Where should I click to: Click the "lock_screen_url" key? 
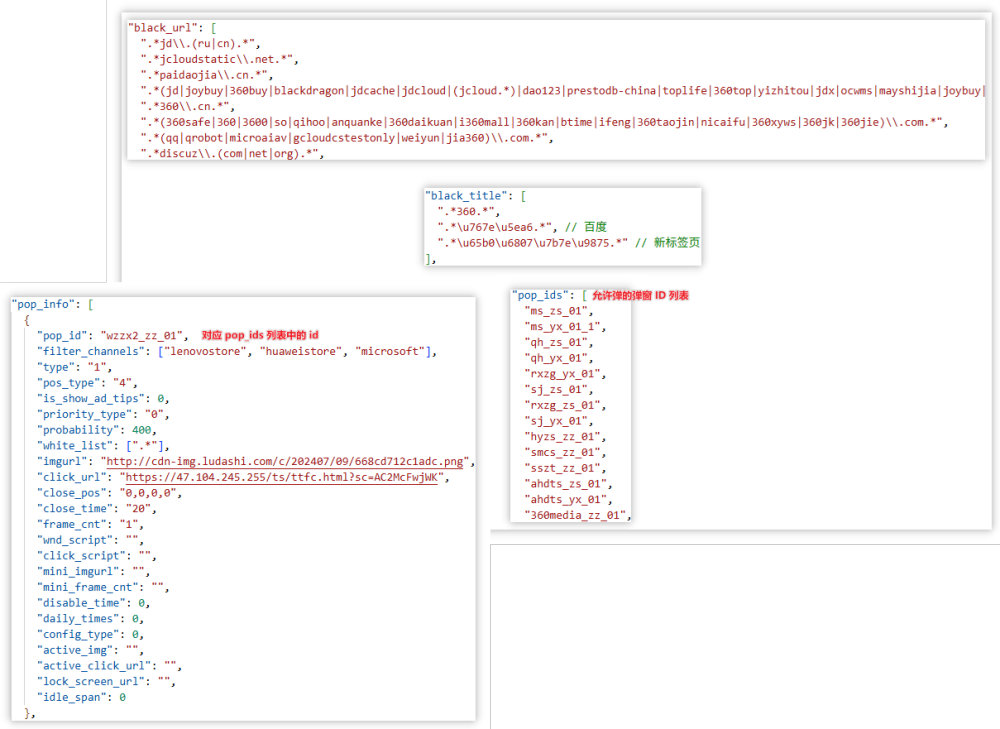click(x=91, y=681)
